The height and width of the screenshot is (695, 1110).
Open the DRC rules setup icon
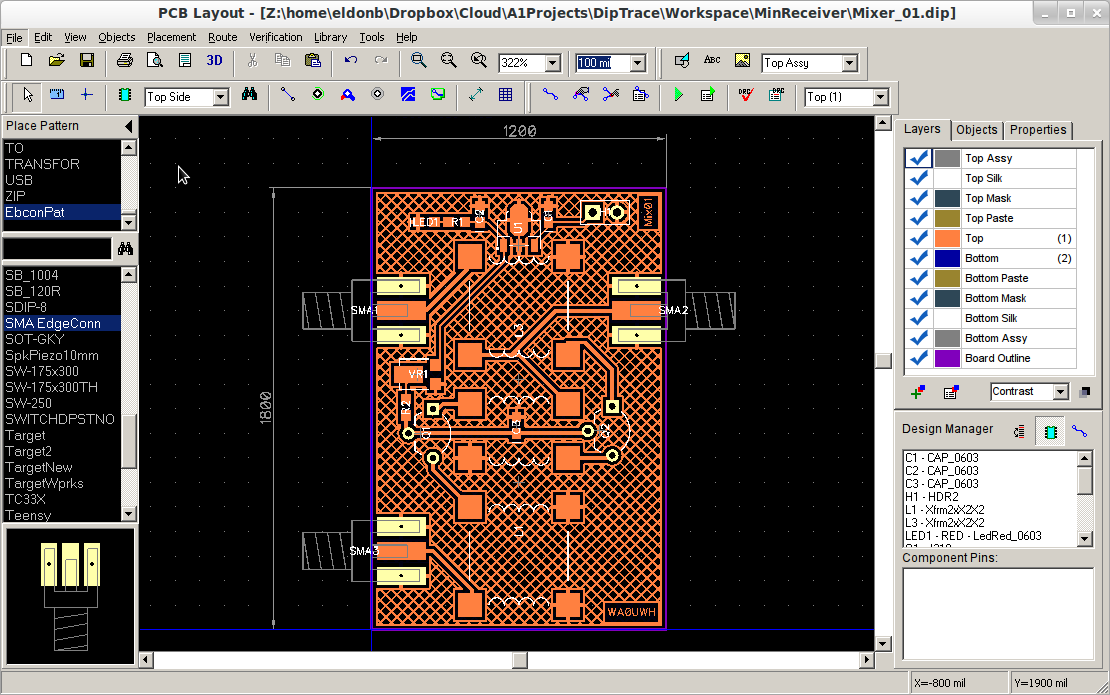click(x=777, y=95)
